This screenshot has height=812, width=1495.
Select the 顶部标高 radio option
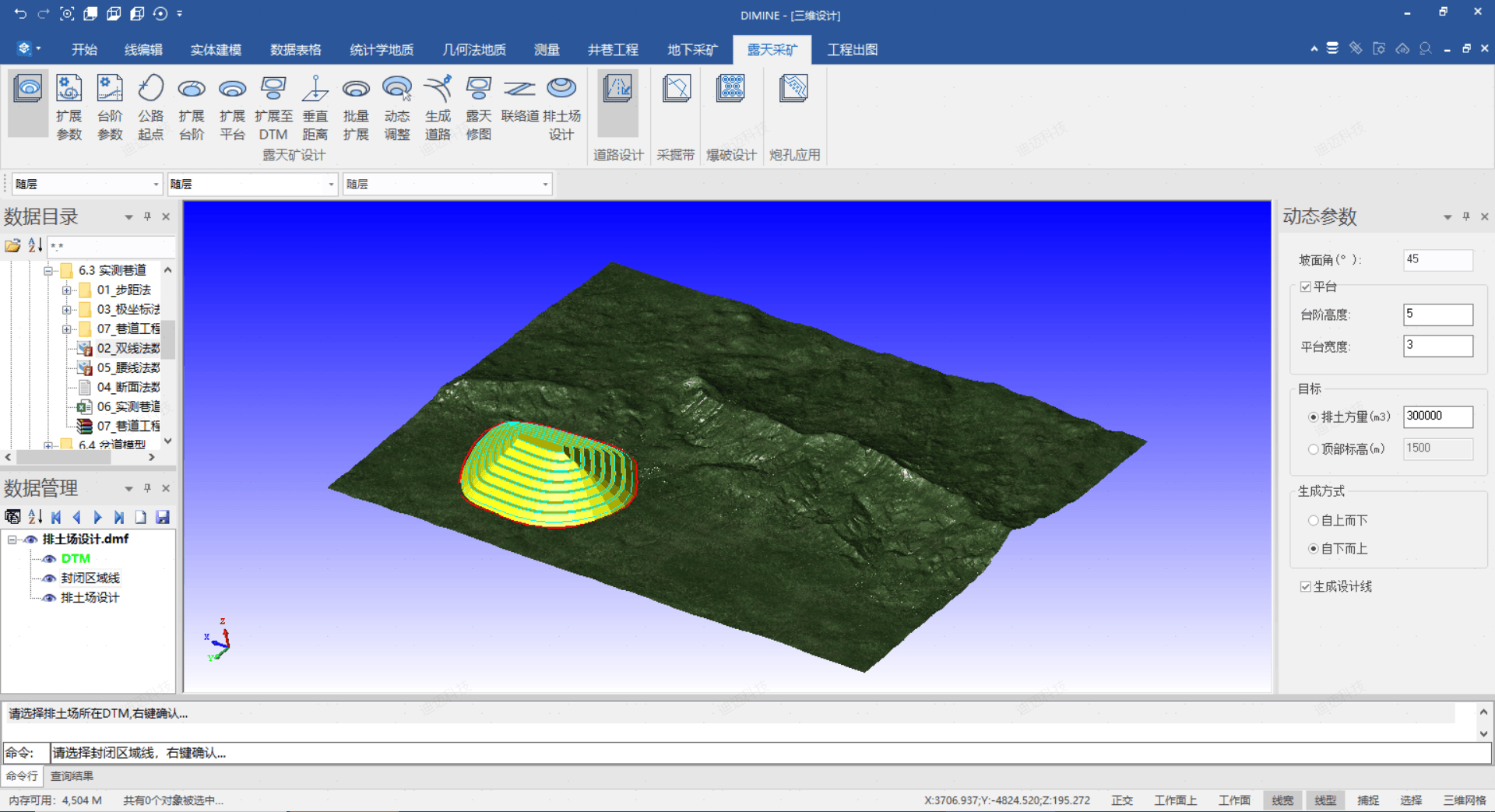(1314, 449)
